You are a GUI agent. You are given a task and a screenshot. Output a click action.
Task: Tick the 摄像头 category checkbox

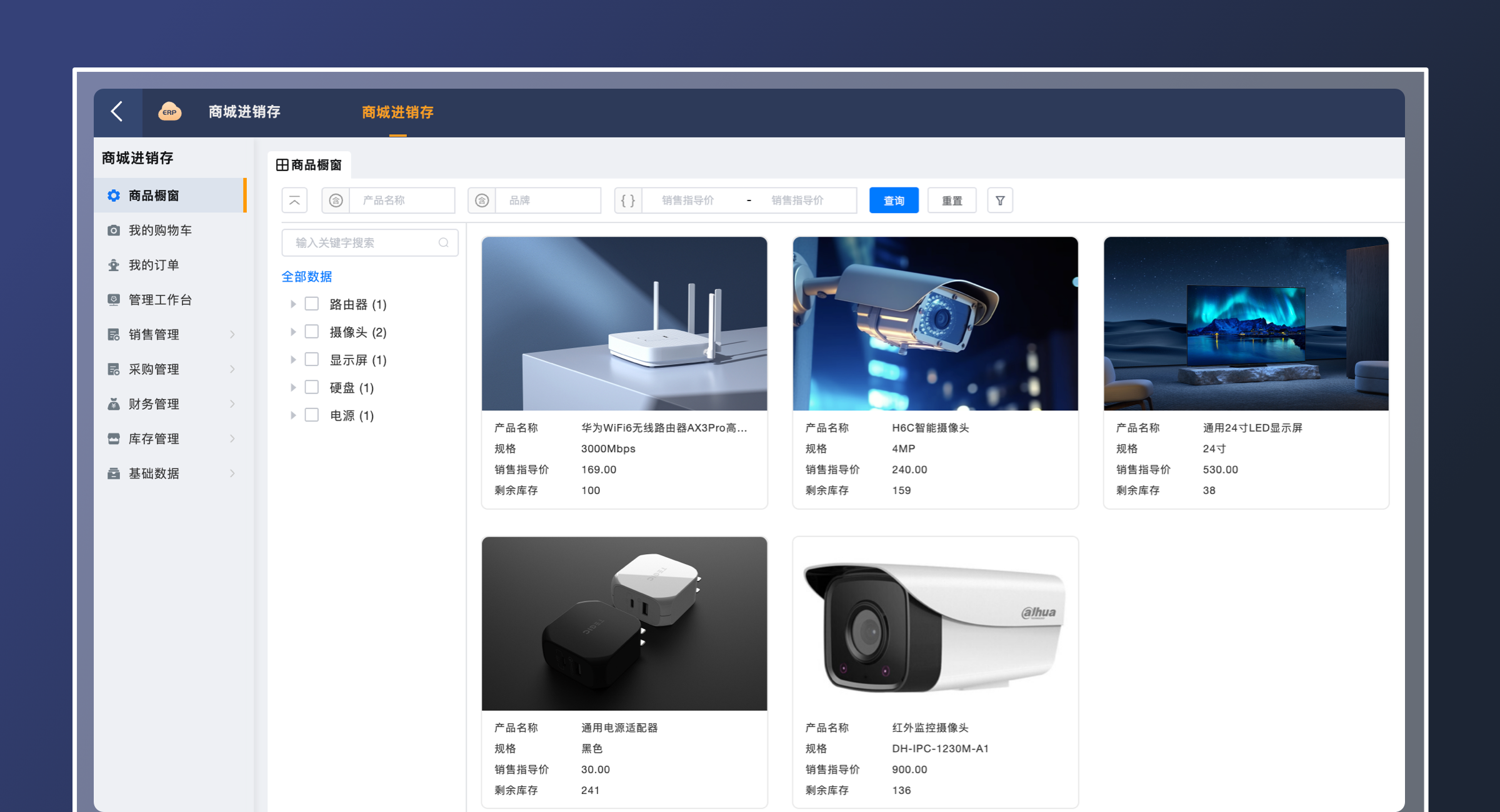[311, 332]
